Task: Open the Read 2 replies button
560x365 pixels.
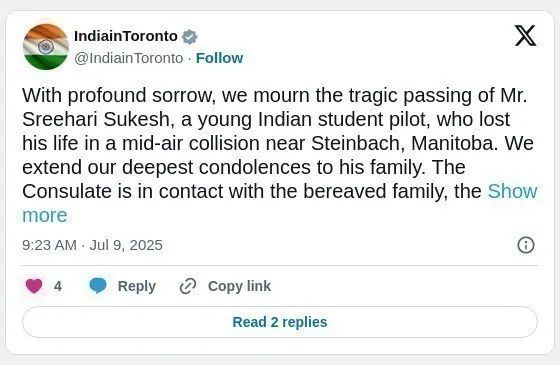Action: [280, 322]
